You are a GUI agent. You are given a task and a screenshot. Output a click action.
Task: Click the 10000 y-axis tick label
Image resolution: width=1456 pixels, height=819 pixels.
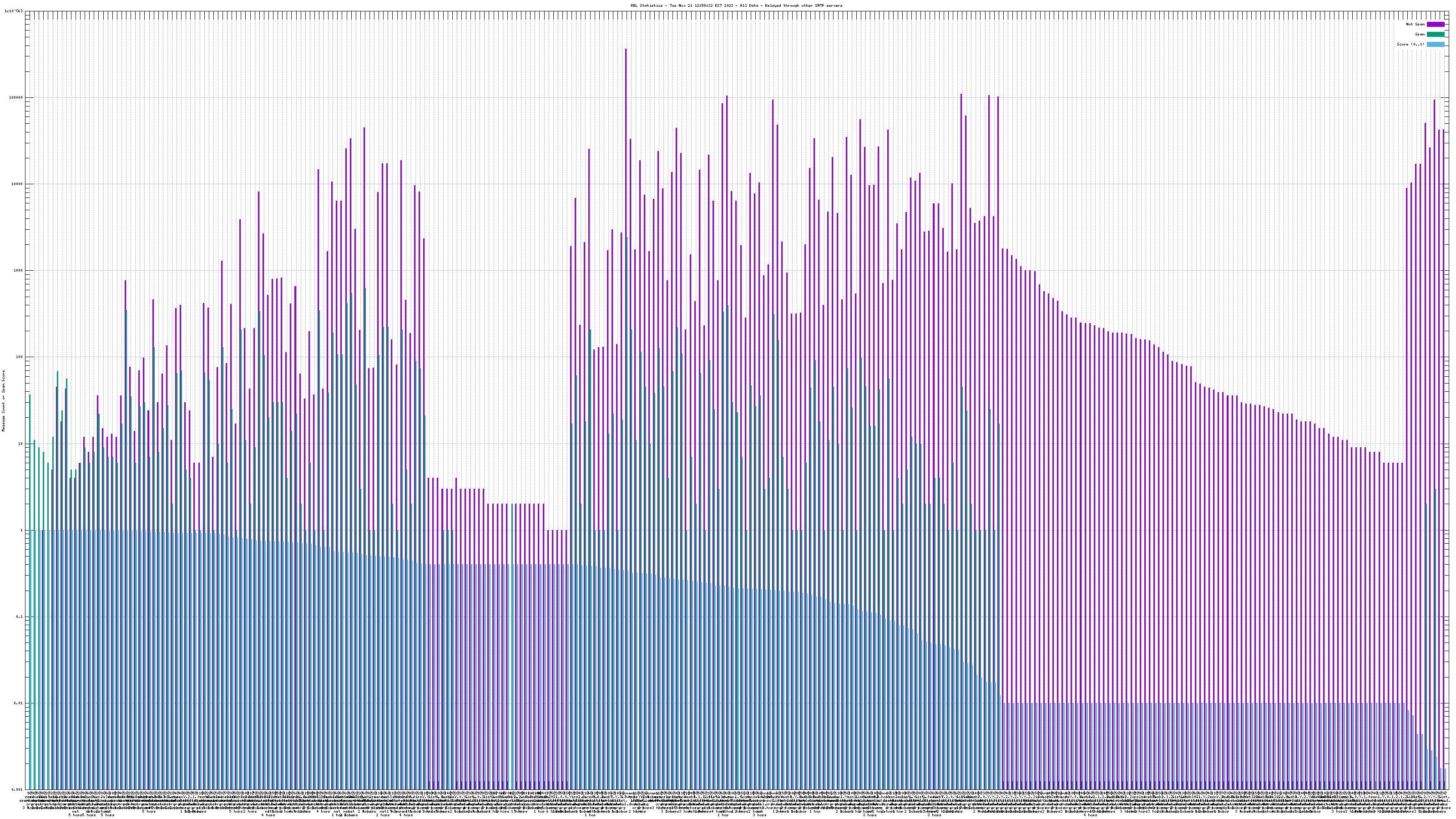pos(17,184)
